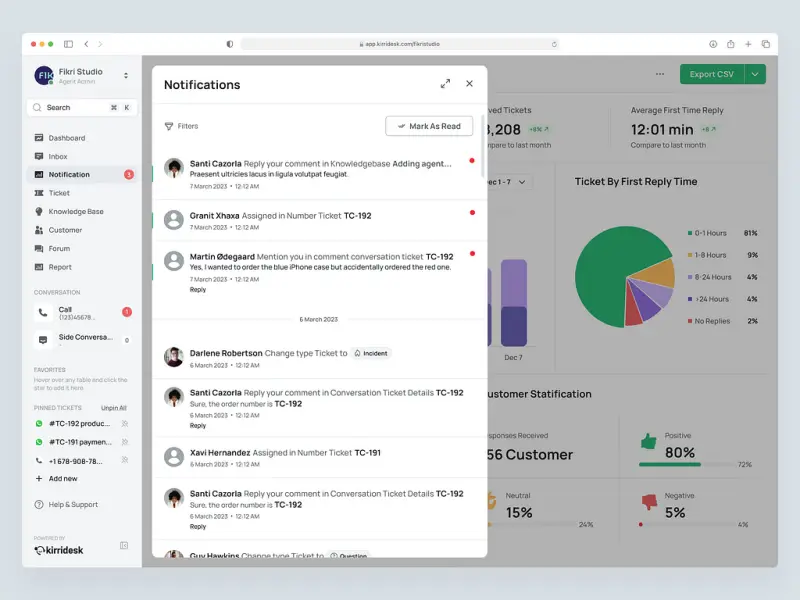
Task: Unpin the #TC-191 payment ticket
Action: pyautogui.click(x=125, y=442)
